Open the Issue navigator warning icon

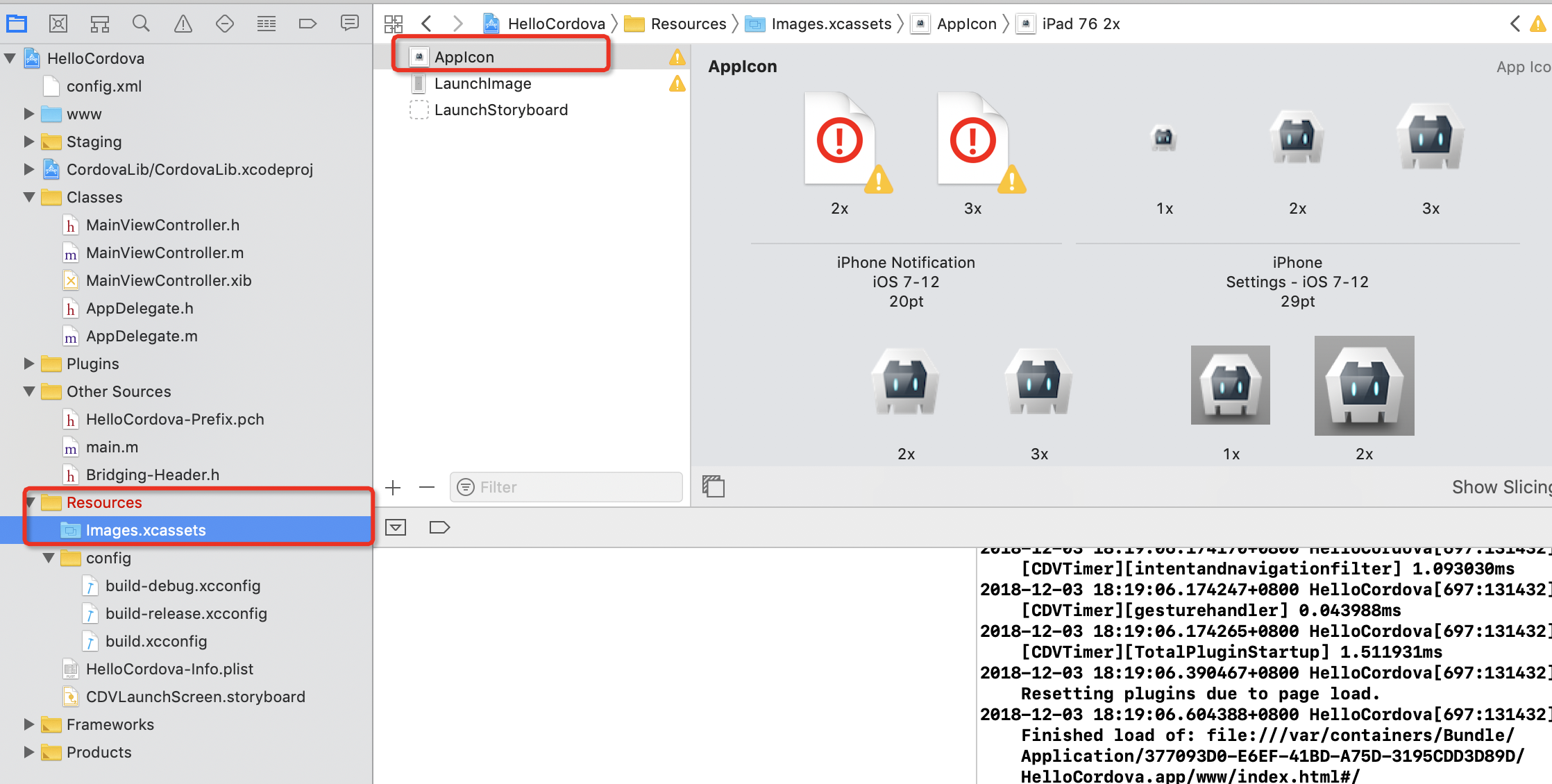(x=183, y=24)
